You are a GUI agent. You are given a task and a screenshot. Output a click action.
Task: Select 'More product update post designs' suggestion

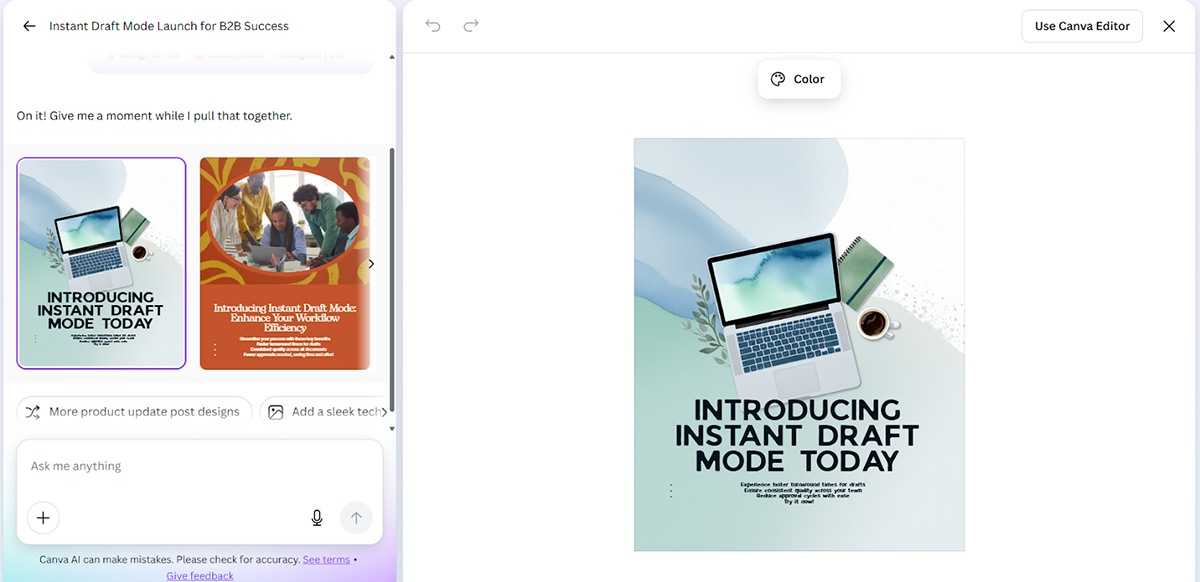(x=134, y=412)
